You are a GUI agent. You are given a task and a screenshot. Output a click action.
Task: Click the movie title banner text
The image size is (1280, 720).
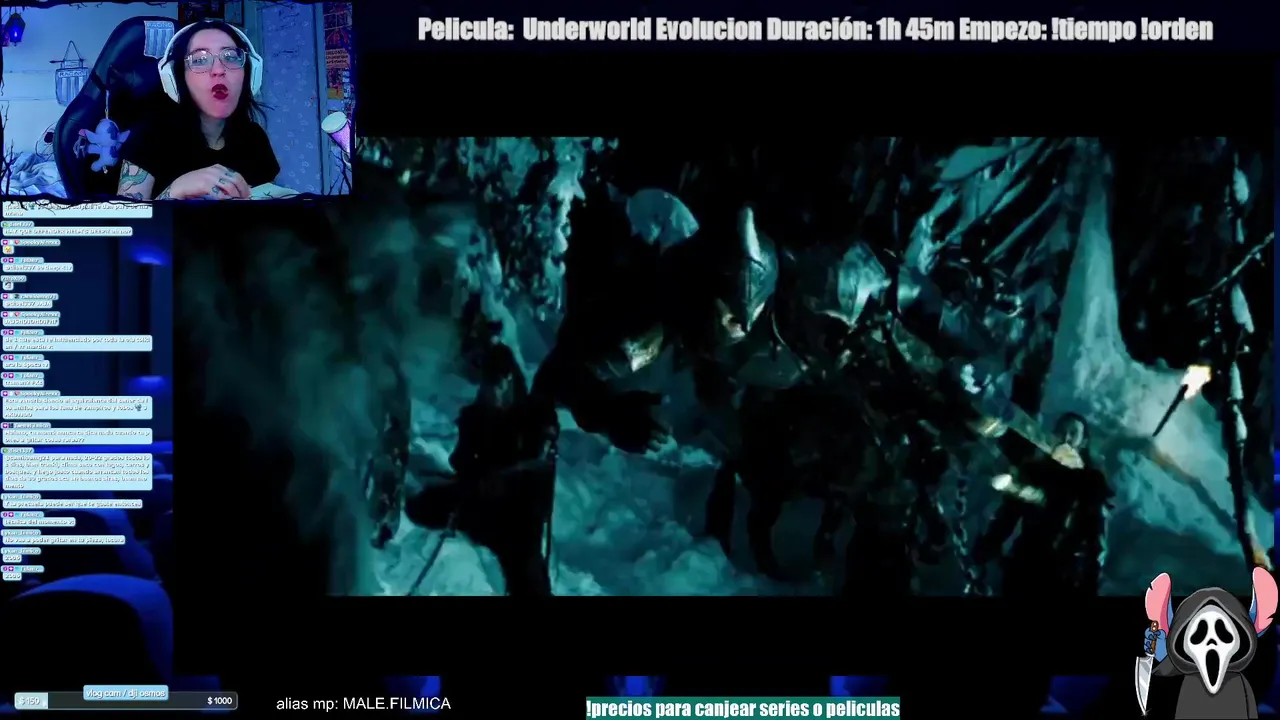tap(815, 30)
